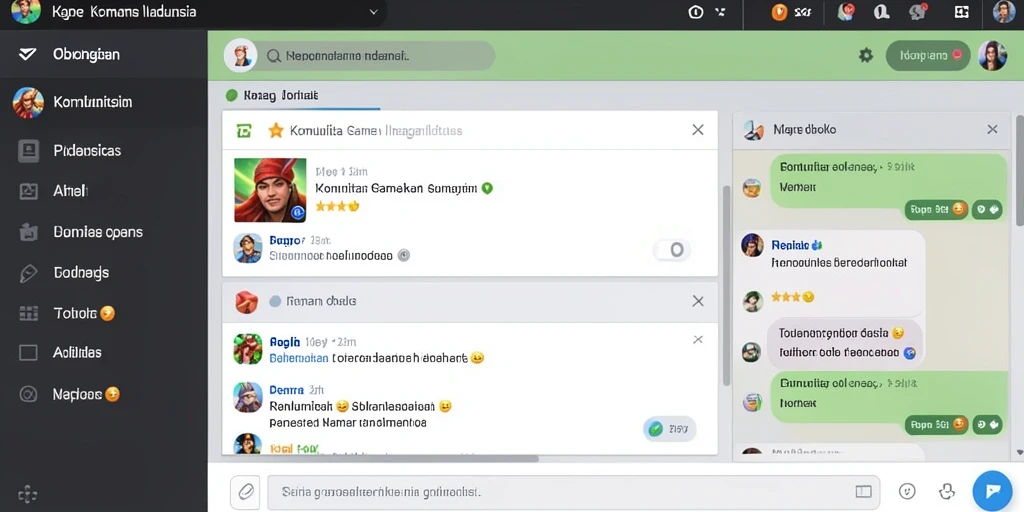Click the move icon at sidebar bottom
The width and height of the screenshot is (1024, 512).
[27, 494]
